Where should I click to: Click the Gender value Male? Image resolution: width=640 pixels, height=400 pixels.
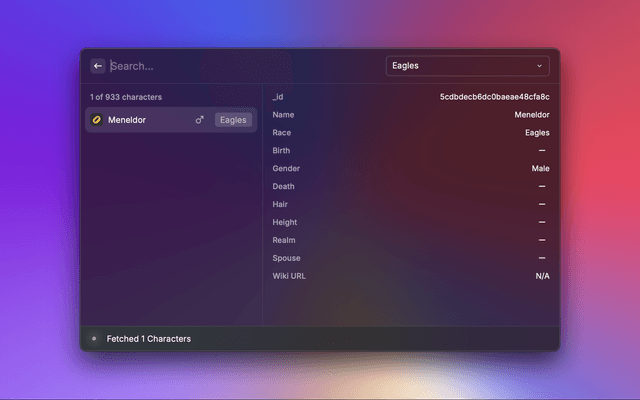pos(540,169)
